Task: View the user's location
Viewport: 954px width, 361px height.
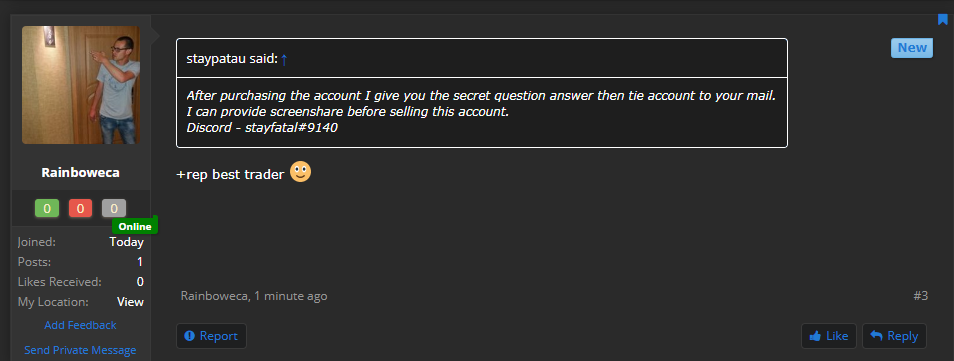Action: (130, 302)
